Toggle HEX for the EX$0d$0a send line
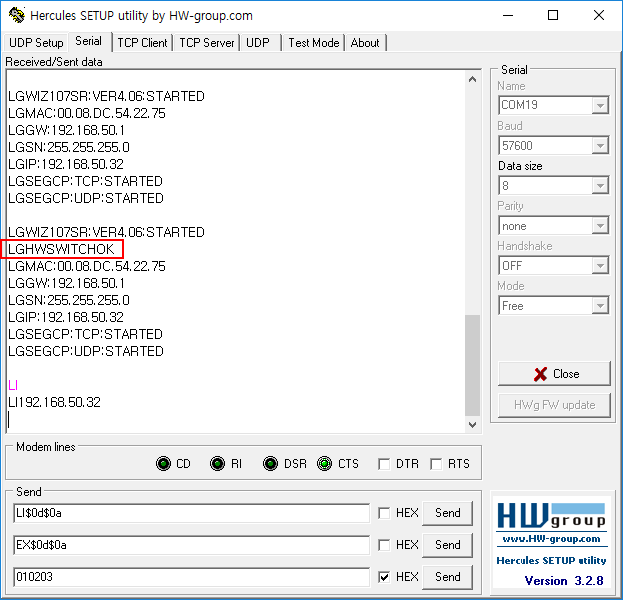The width and height of the screenshot is (623, 600). tap(384, 545)
